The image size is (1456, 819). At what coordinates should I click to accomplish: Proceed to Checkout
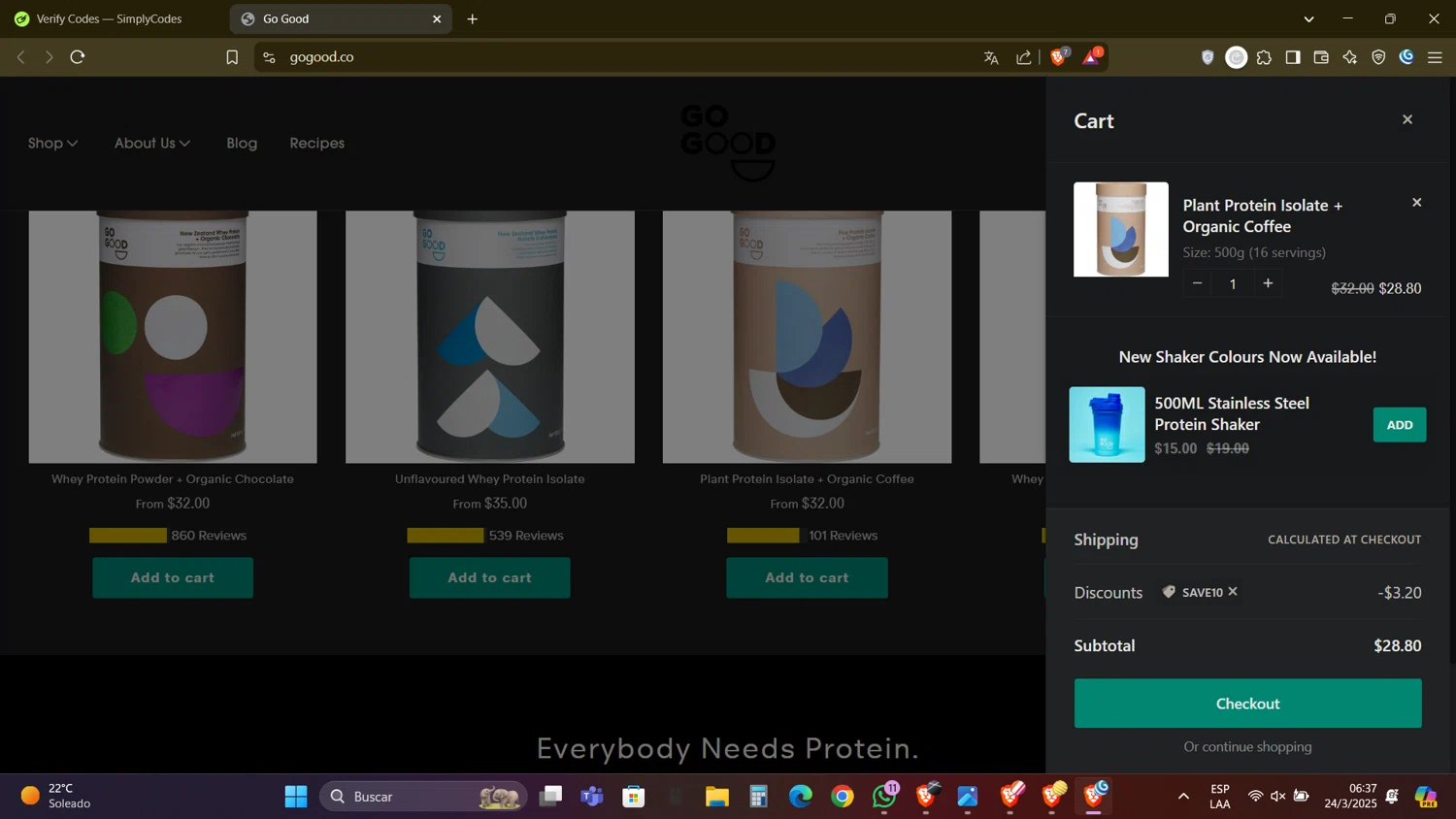point(1247,704)
